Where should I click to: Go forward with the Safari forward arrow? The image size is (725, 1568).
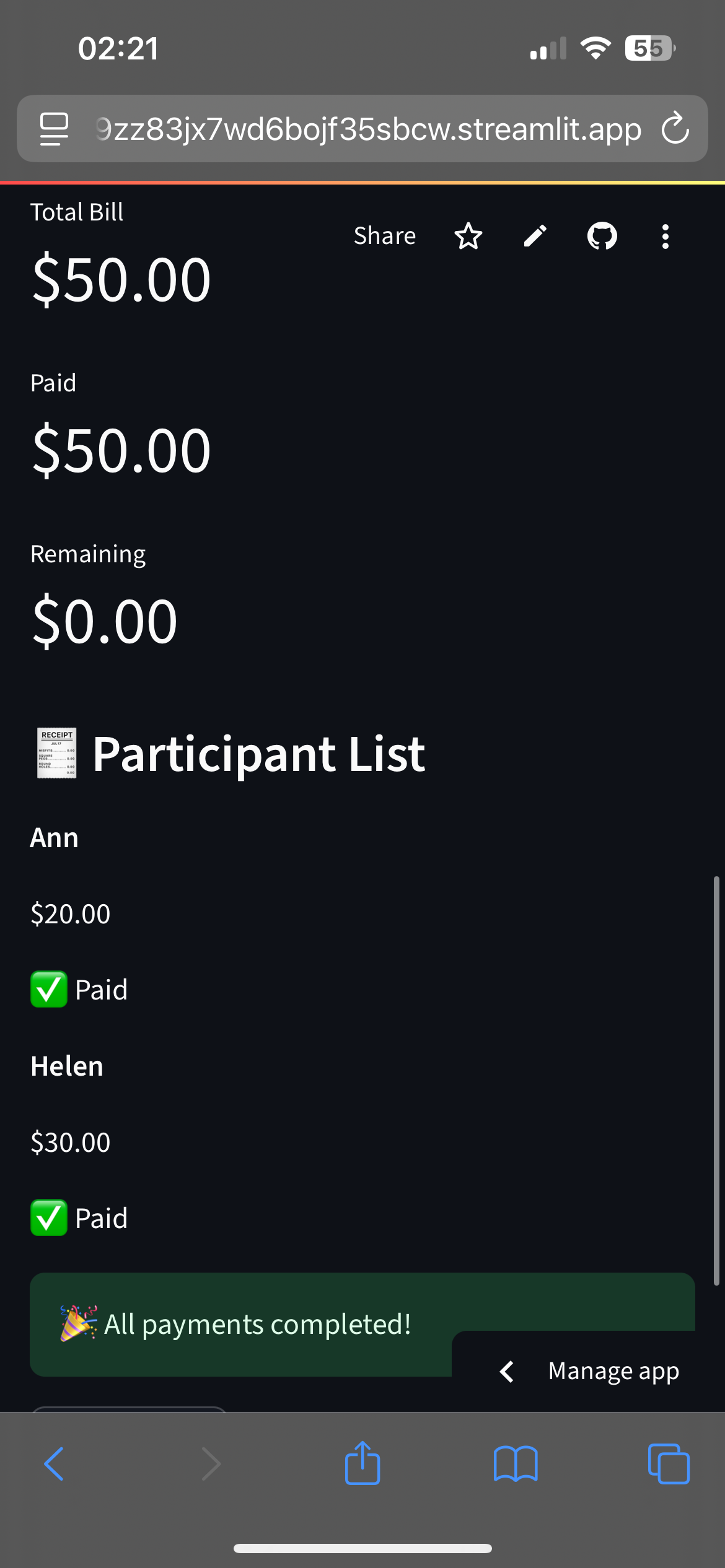tap(211, 1464)
